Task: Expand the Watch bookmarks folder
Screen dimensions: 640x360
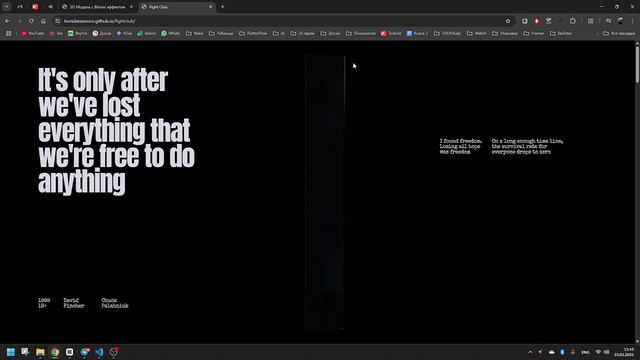Action: click(477, 33)
